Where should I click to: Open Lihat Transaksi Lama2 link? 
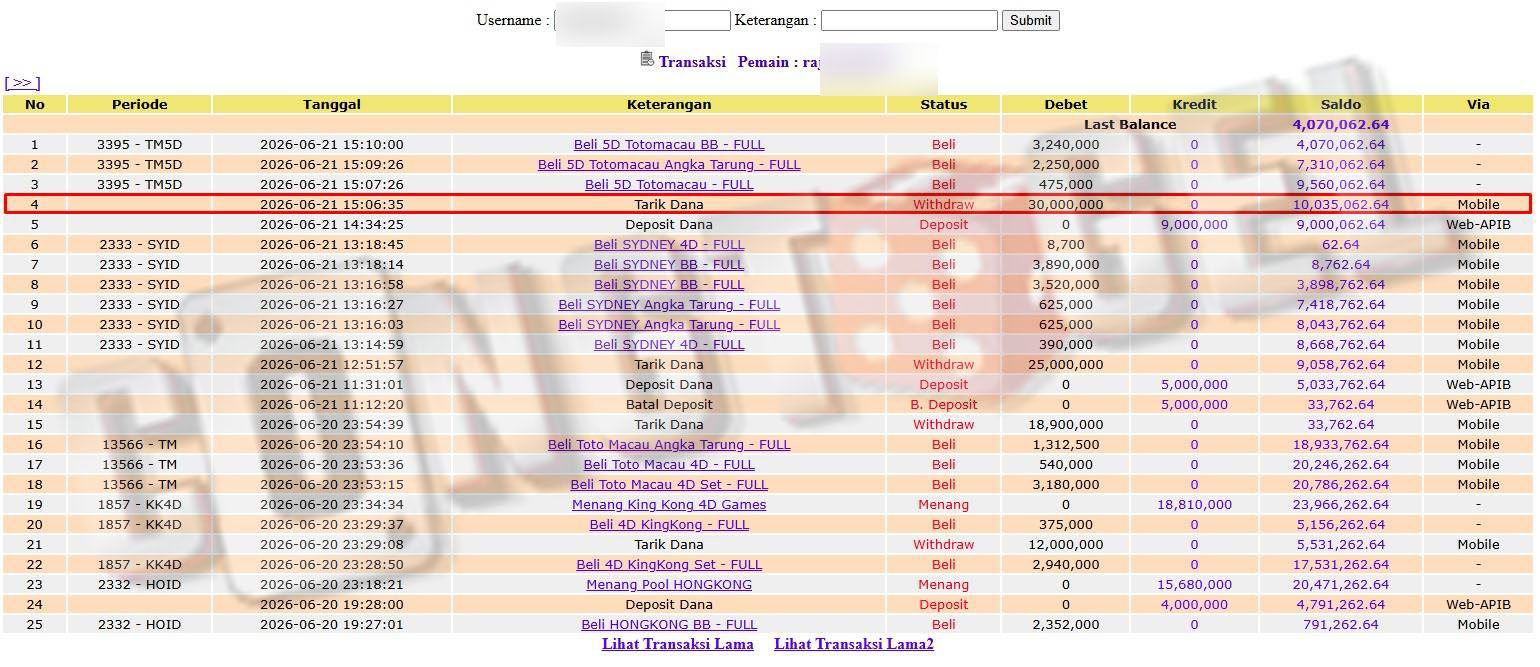[854, 644]
